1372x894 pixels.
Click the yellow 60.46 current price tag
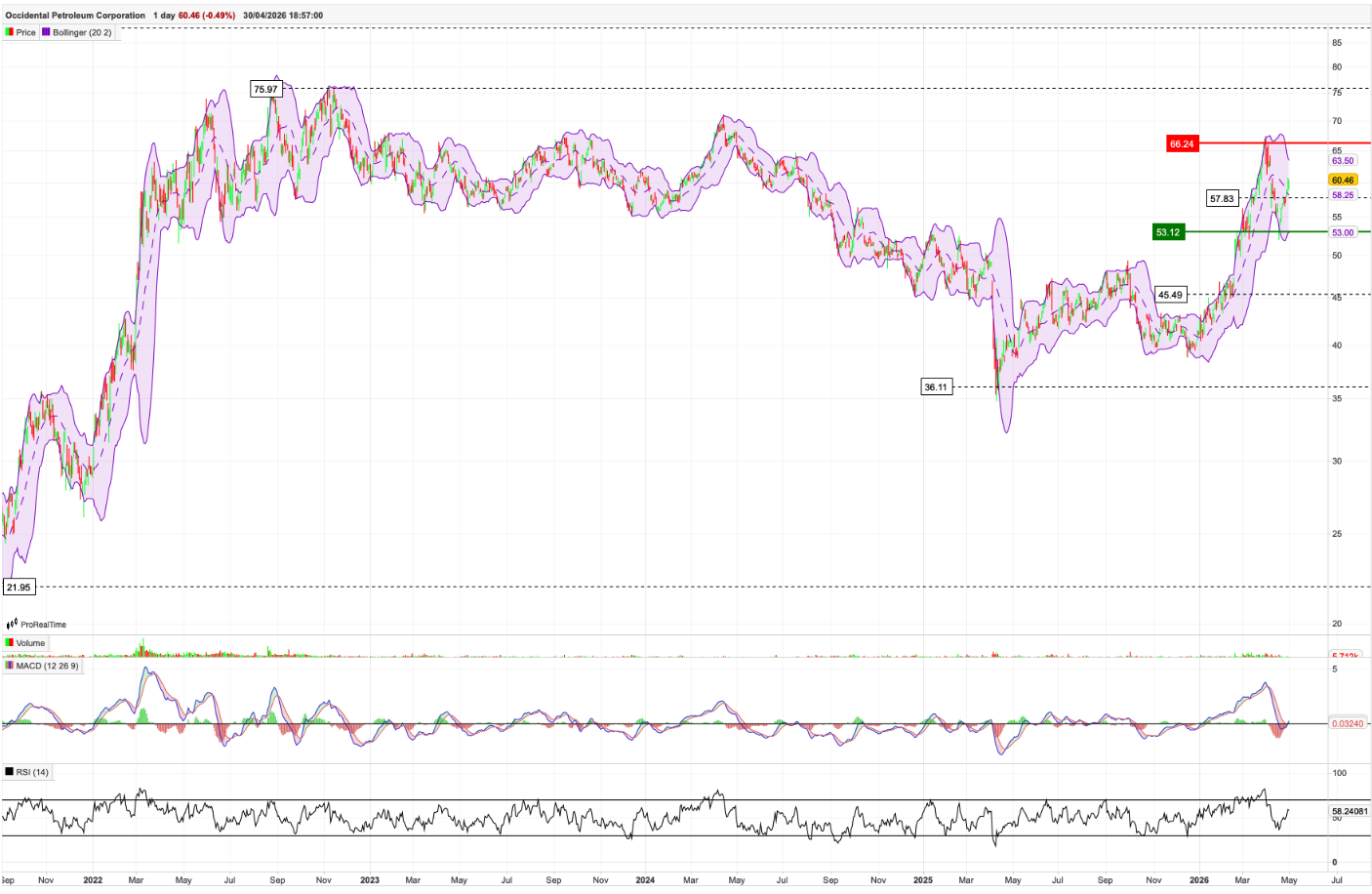pos(1343,180)
